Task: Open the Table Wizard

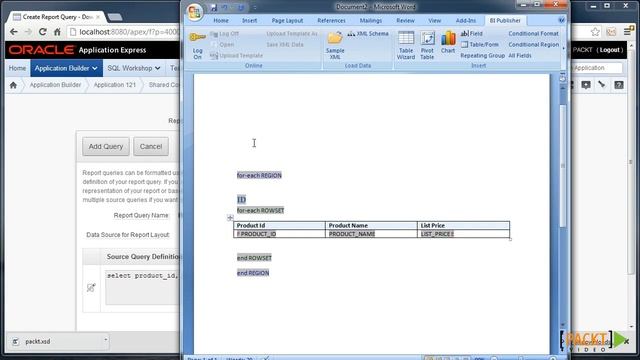Action: 406,45
